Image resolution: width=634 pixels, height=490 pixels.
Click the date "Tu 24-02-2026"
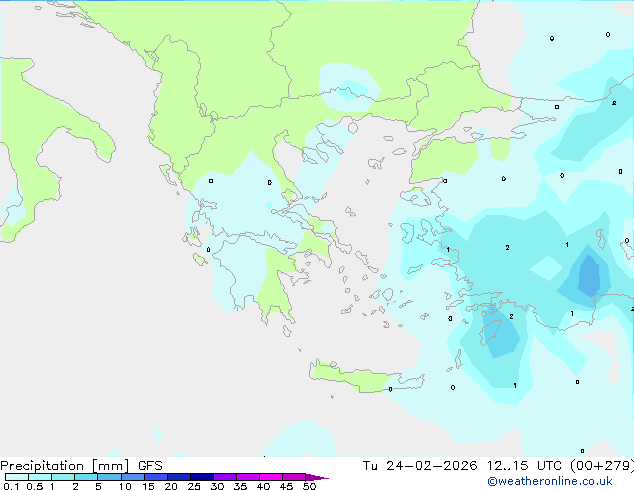420,466
